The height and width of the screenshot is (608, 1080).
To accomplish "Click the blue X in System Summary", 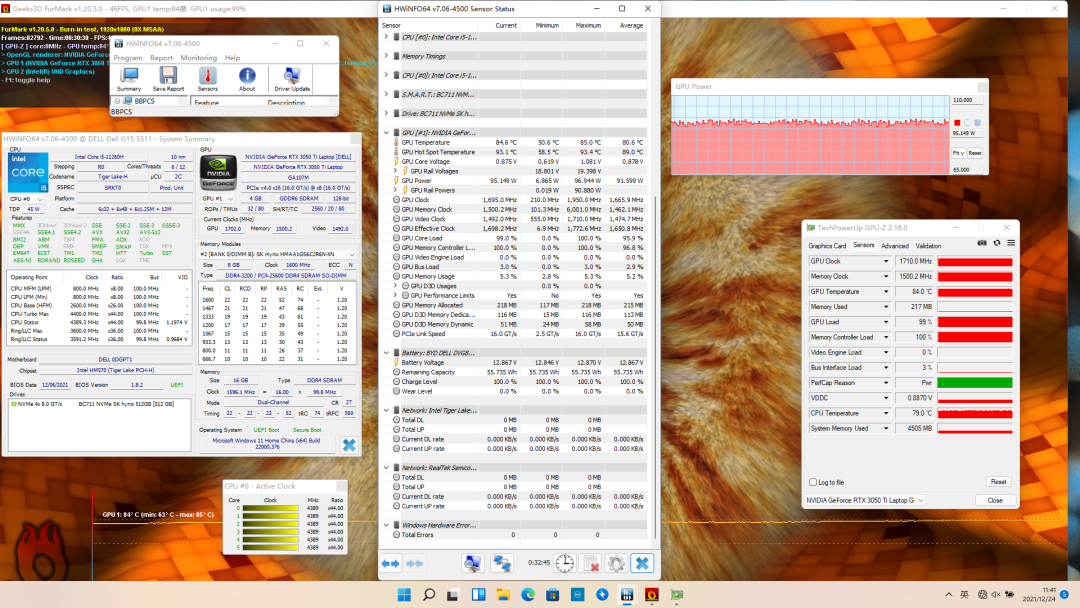I will (349, 445).
